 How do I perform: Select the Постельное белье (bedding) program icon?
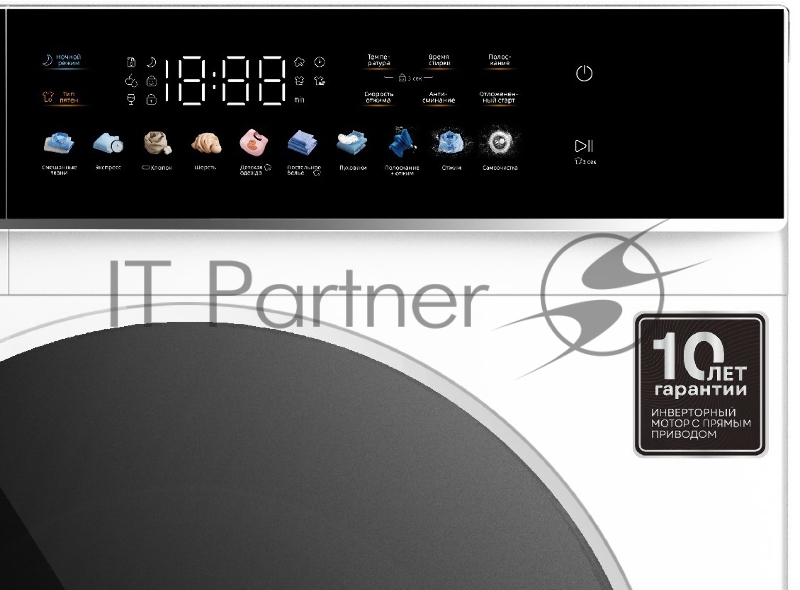point(303,143)
